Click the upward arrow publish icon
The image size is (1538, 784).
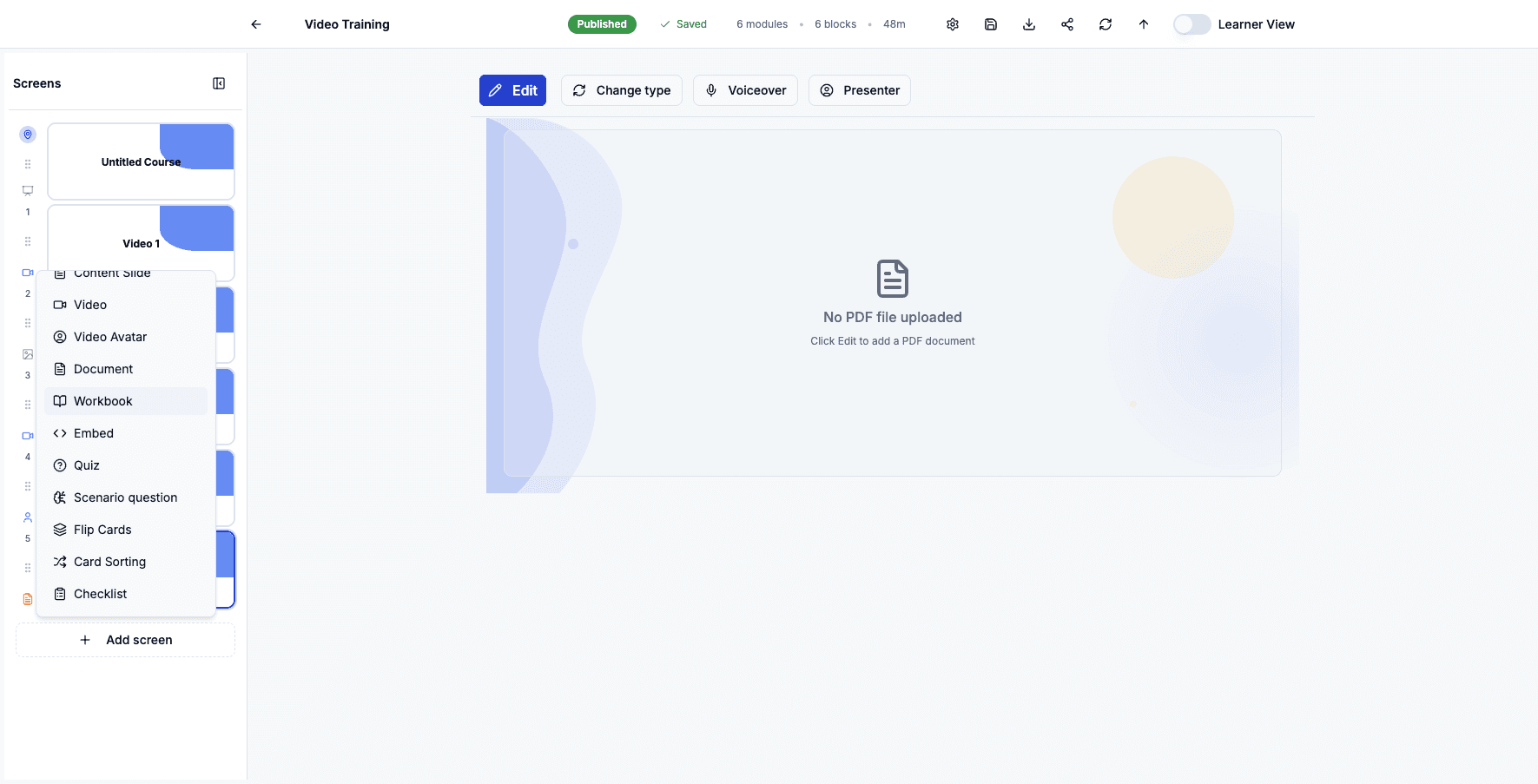1144,24
